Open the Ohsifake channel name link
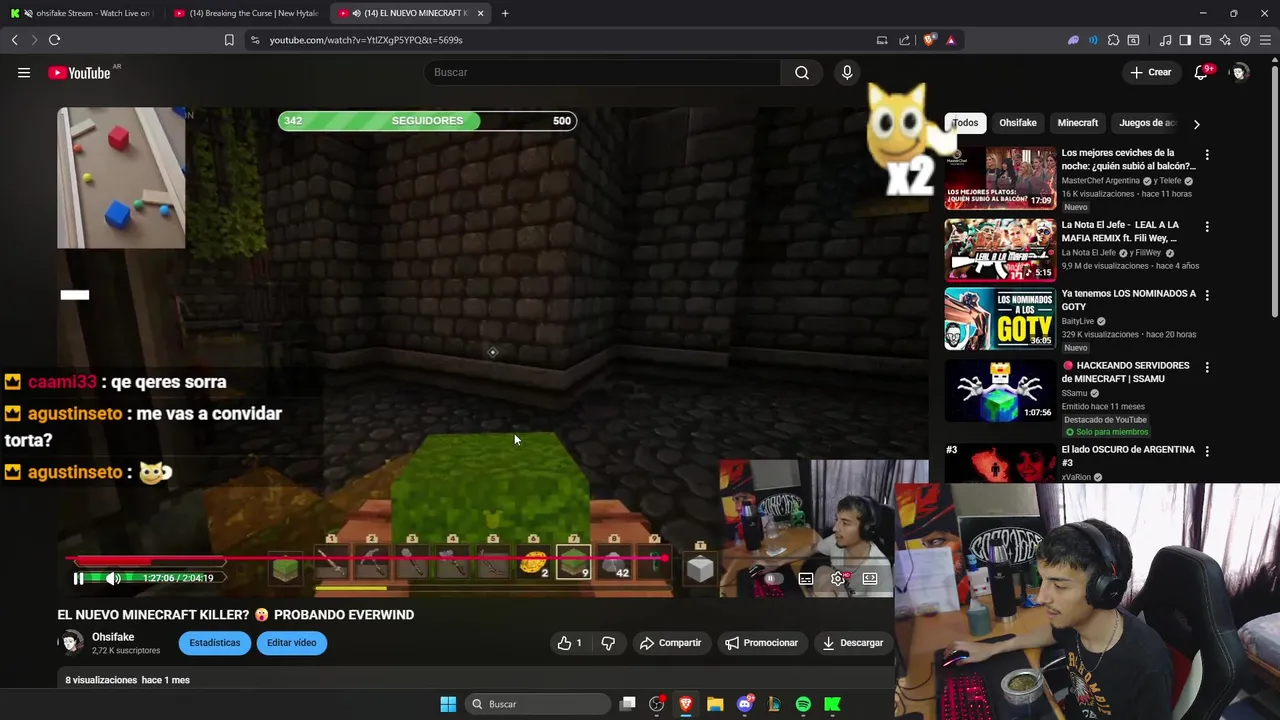Viewport: 1280px width, 720px height. [x=113, y=637]
